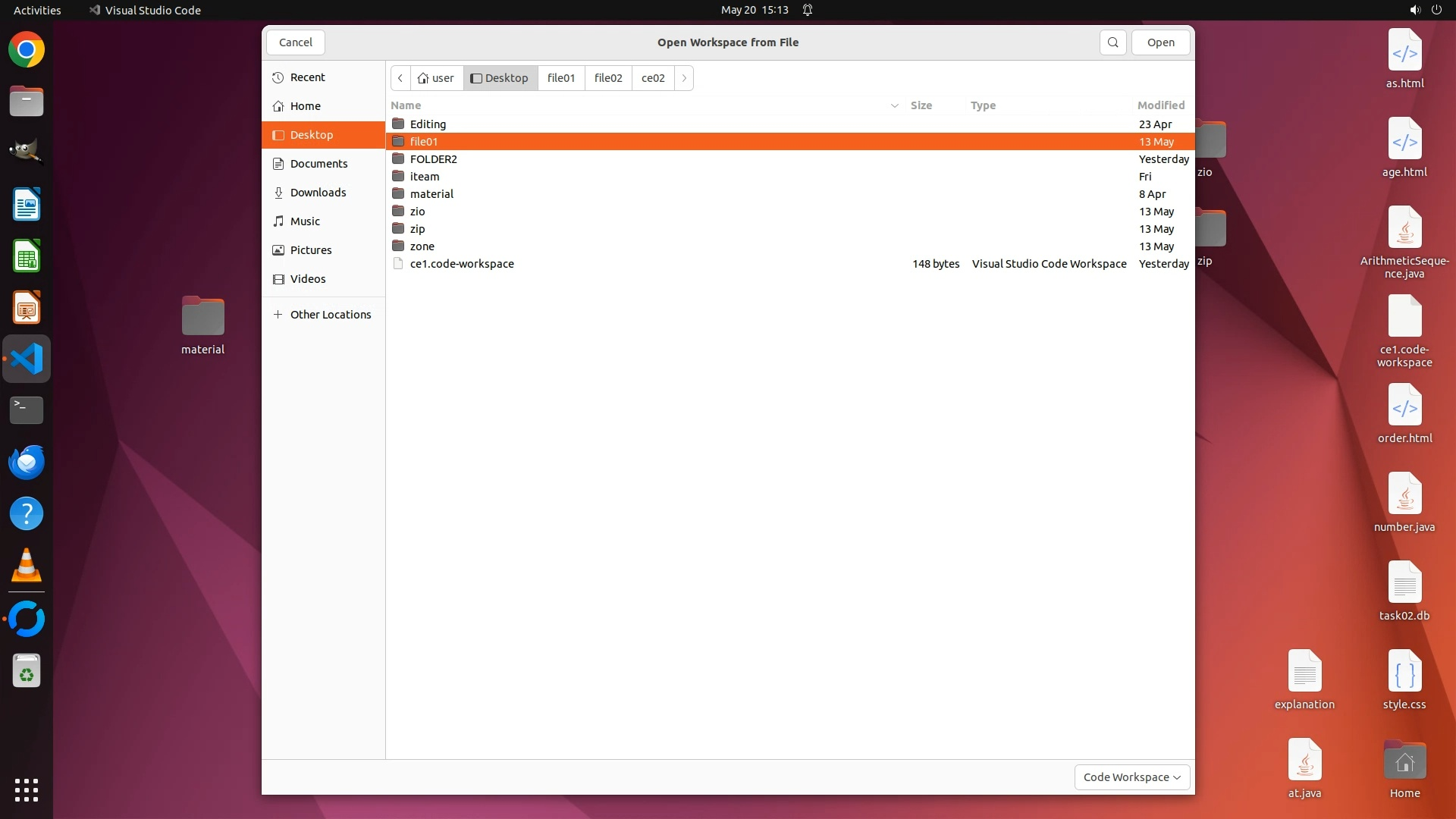The width and height of the screenshot is (1456, 819).
Task: Open Show Applications grid icon
Action: point(27,789)
